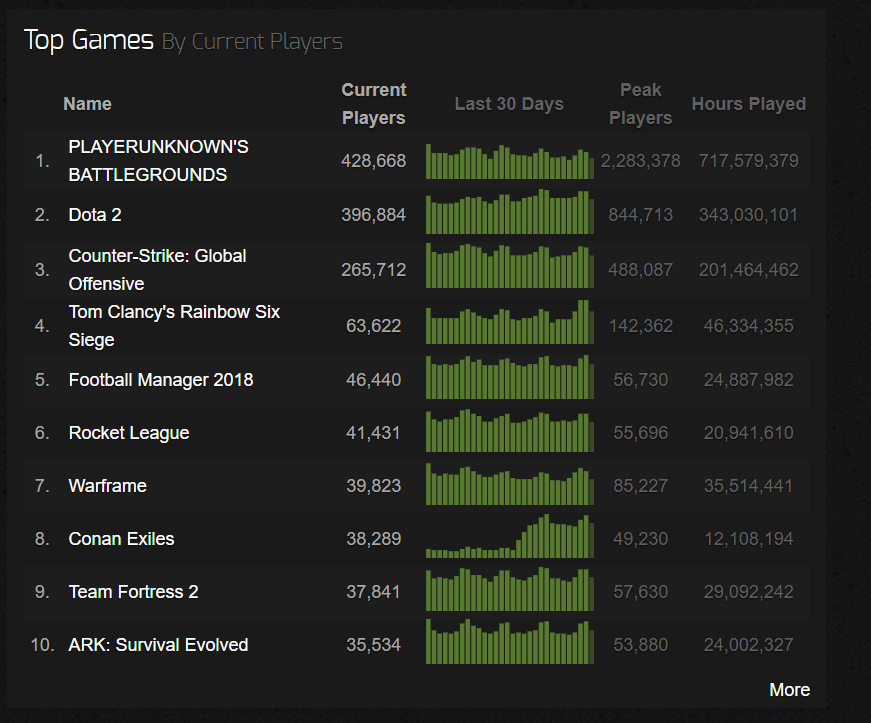
Task: Open Counter-Strike: Global Offensive link
Action: (157, 270)
